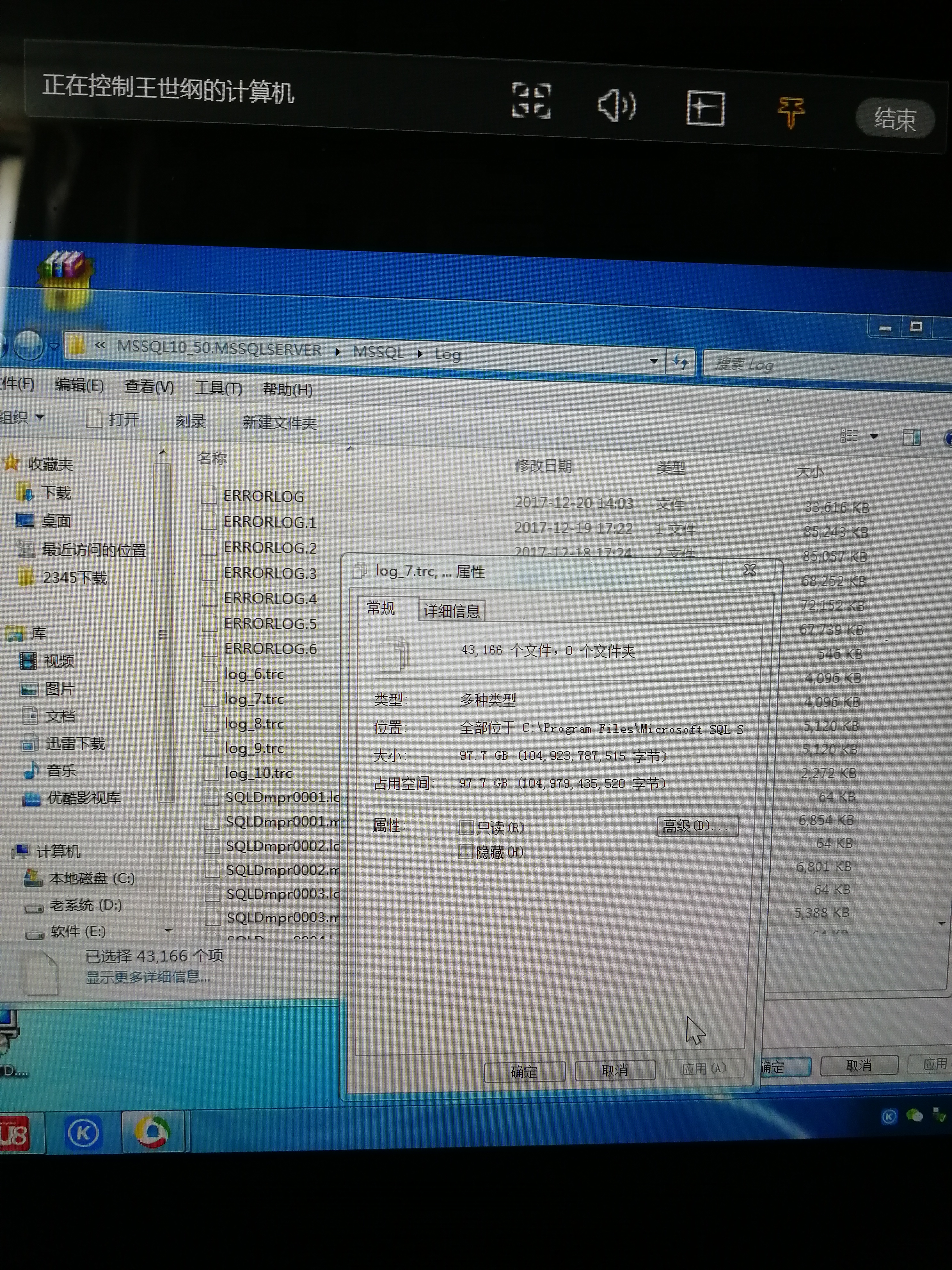Click the navigation pane scroll up arrow
The height and width of the screenshot is (1270, 952).
(163, 453)
